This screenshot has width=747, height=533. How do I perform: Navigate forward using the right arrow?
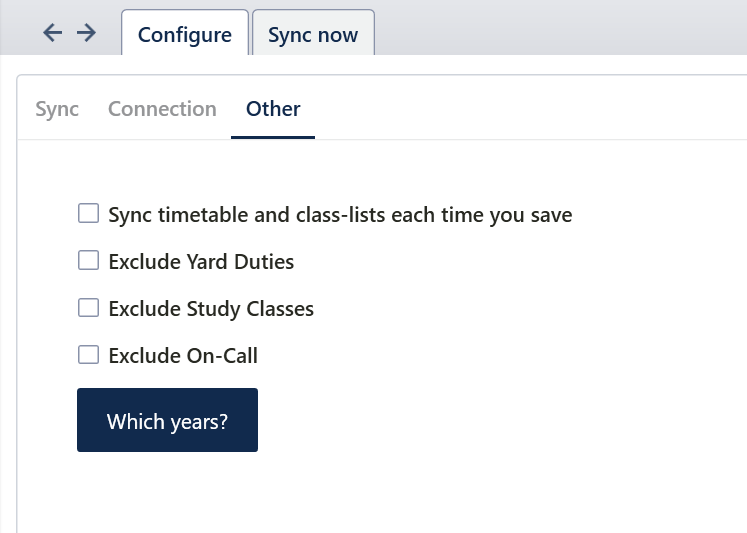click(87, 33)
